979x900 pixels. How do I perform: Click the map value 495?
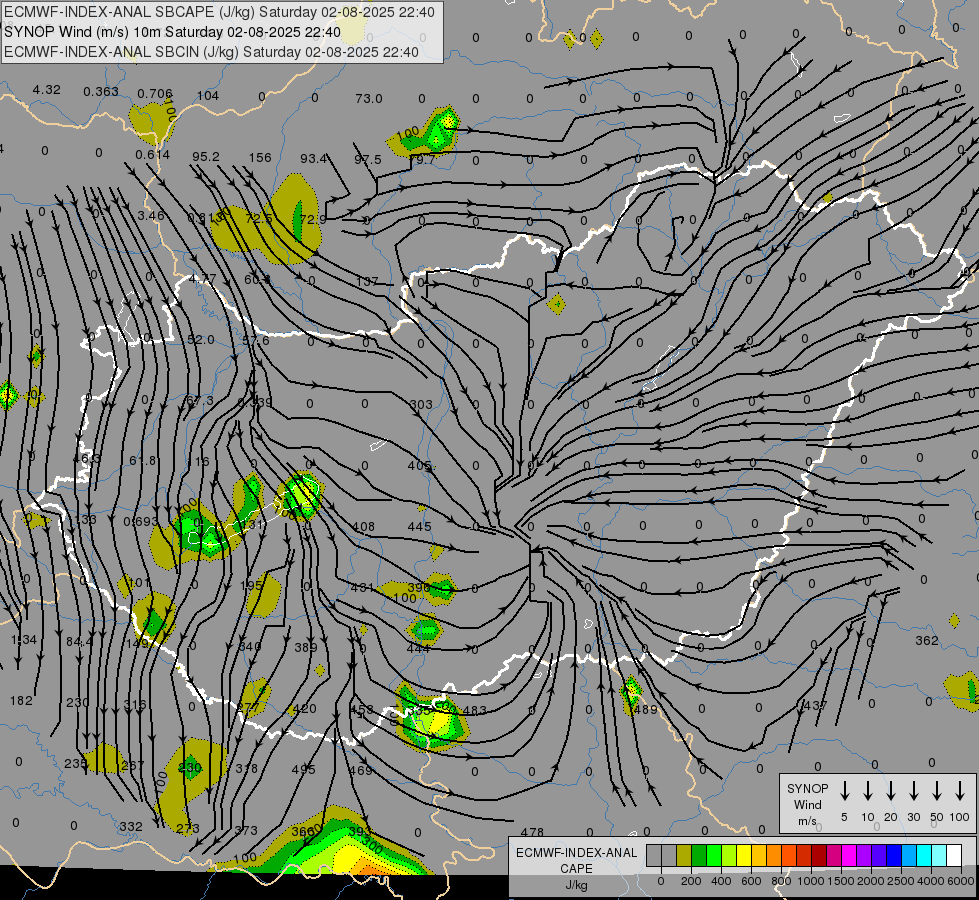click(303, 770)
